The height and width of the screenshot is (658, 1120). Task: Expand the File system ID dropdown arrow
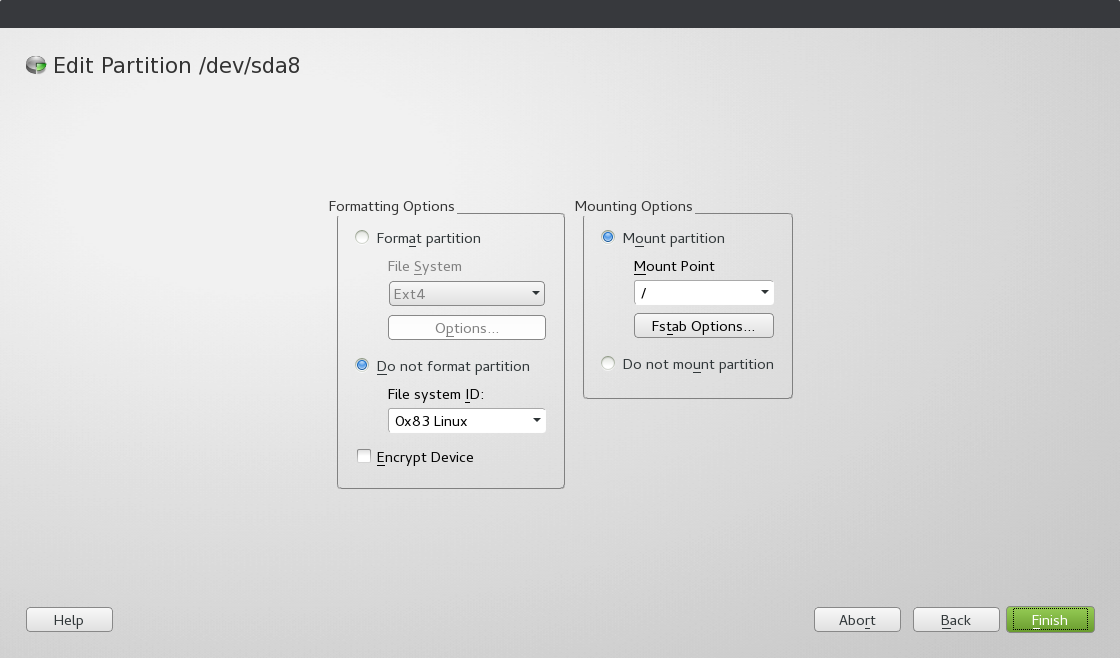(537, 421)
